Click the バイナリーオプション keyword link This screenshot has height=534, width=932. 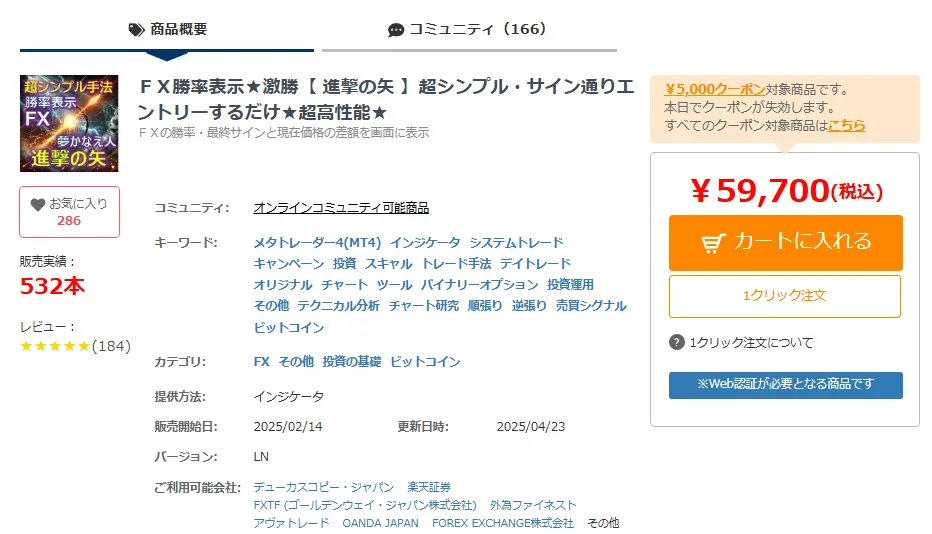[480, 285]
